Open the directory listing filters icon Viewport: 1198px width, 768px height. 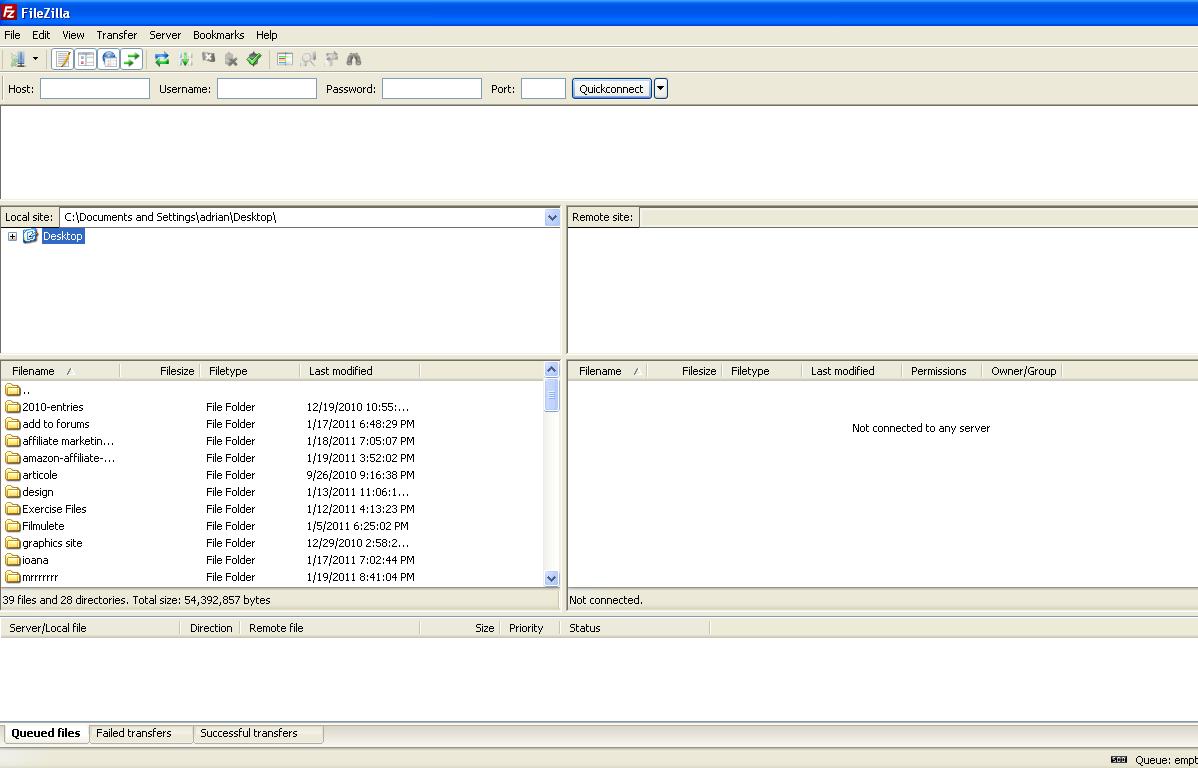[285, 59]
